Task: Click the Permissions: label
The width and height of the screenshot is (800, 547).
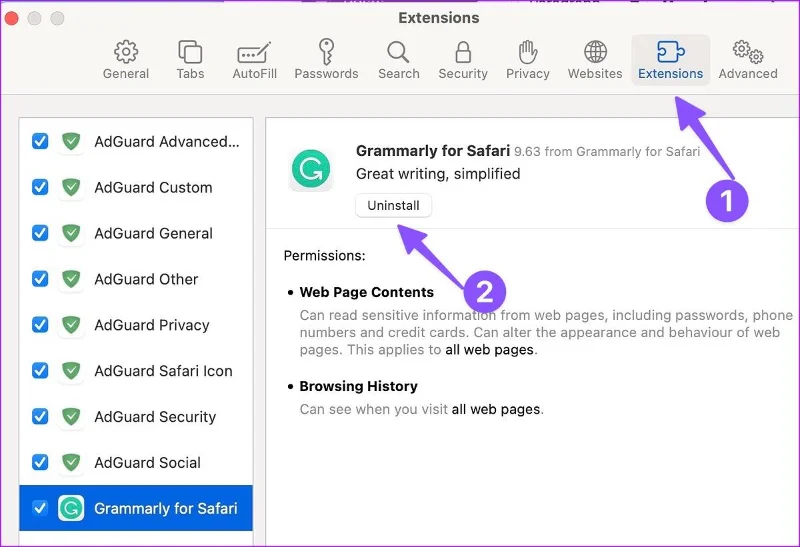Action: (x=324, y=256)
